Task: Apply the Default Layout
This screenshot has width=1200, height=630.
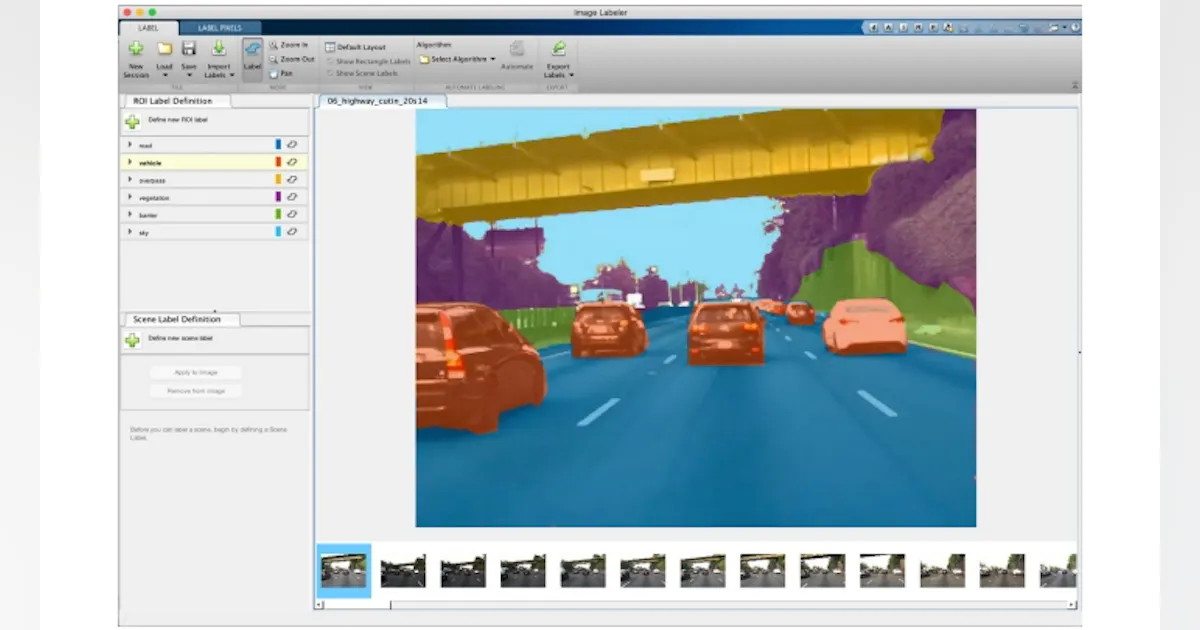Action: click(x=355, y=47)
